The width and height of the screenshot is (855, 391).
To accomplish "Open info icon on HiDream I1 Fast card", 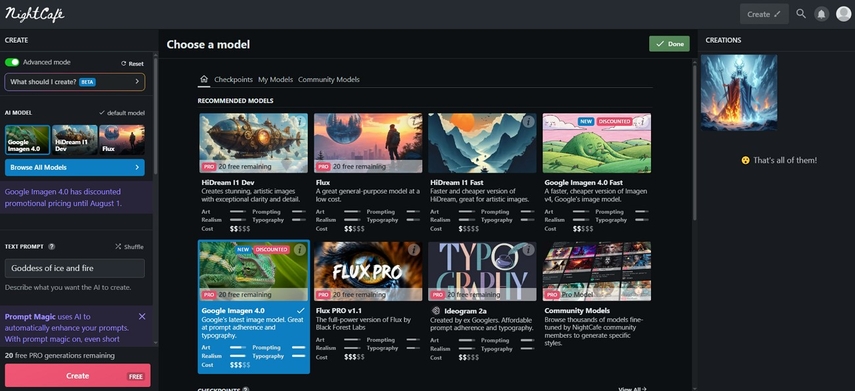I will pos(528,122).
